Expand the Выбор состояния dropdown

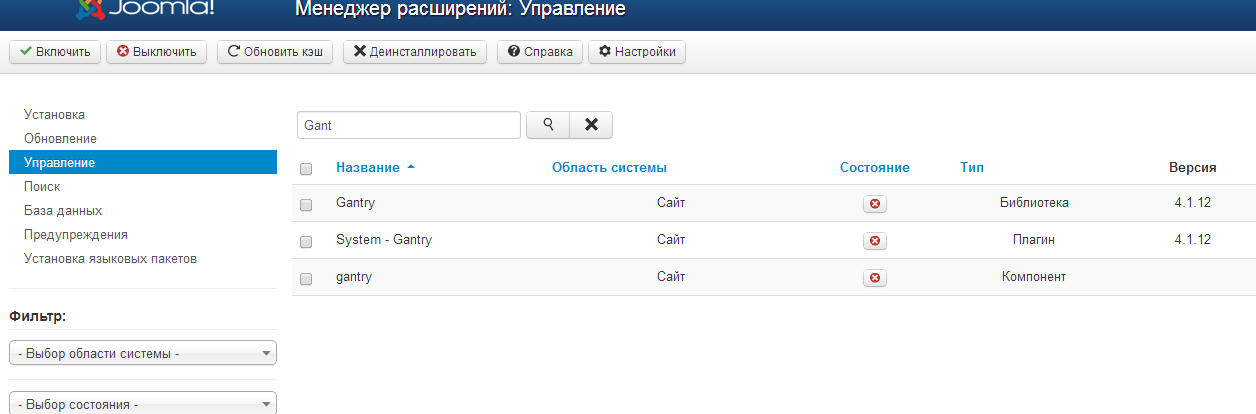pos(142,404)
